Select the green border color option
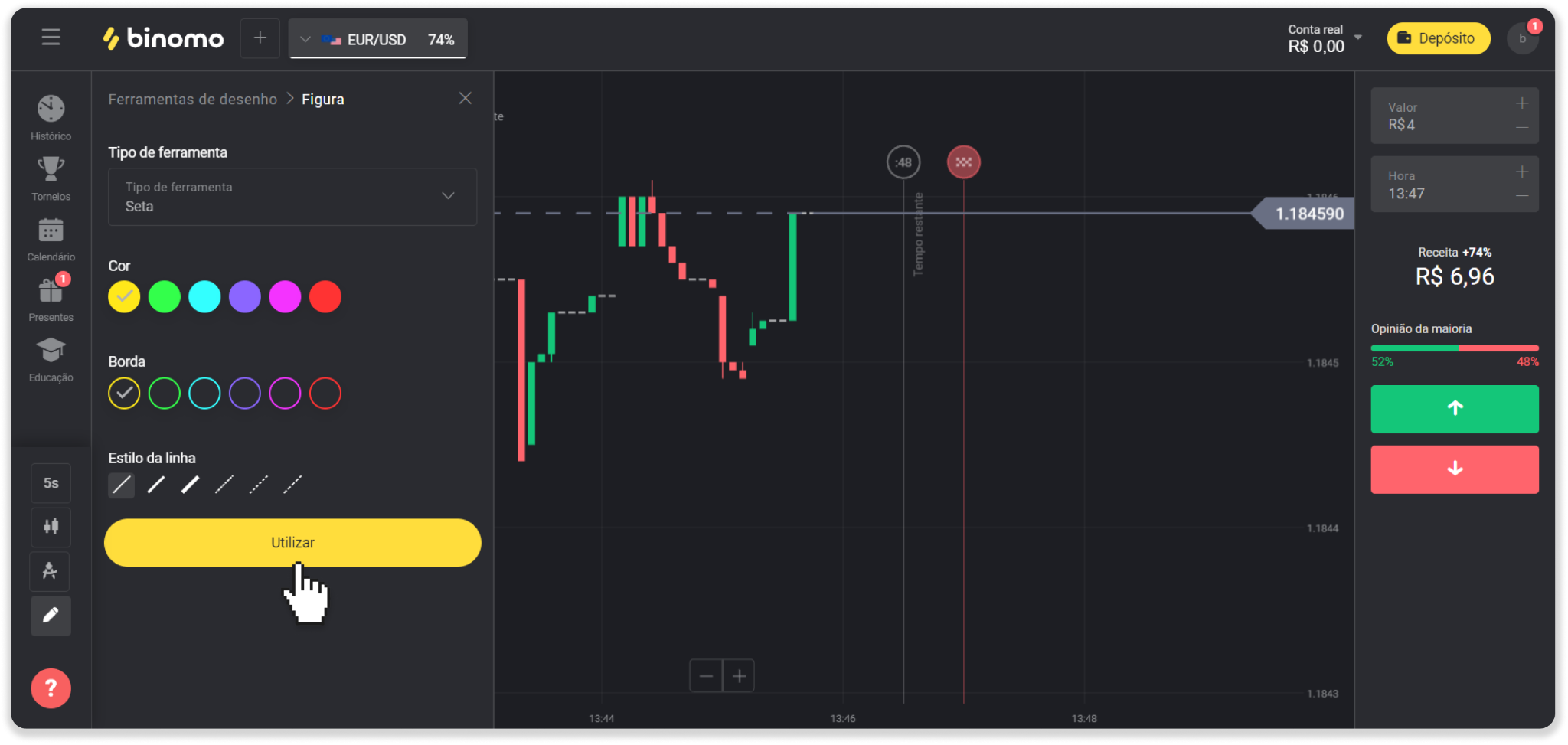Image resolution: width=1568 pixels, height=745 pixels. point(164,394)
